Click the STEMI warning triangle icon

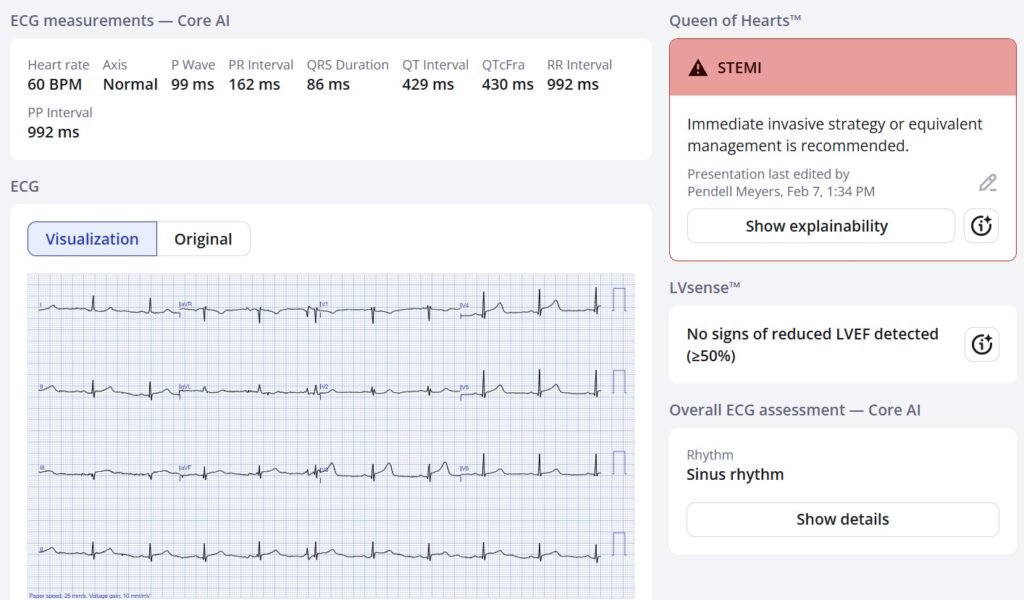click(698, 68)
